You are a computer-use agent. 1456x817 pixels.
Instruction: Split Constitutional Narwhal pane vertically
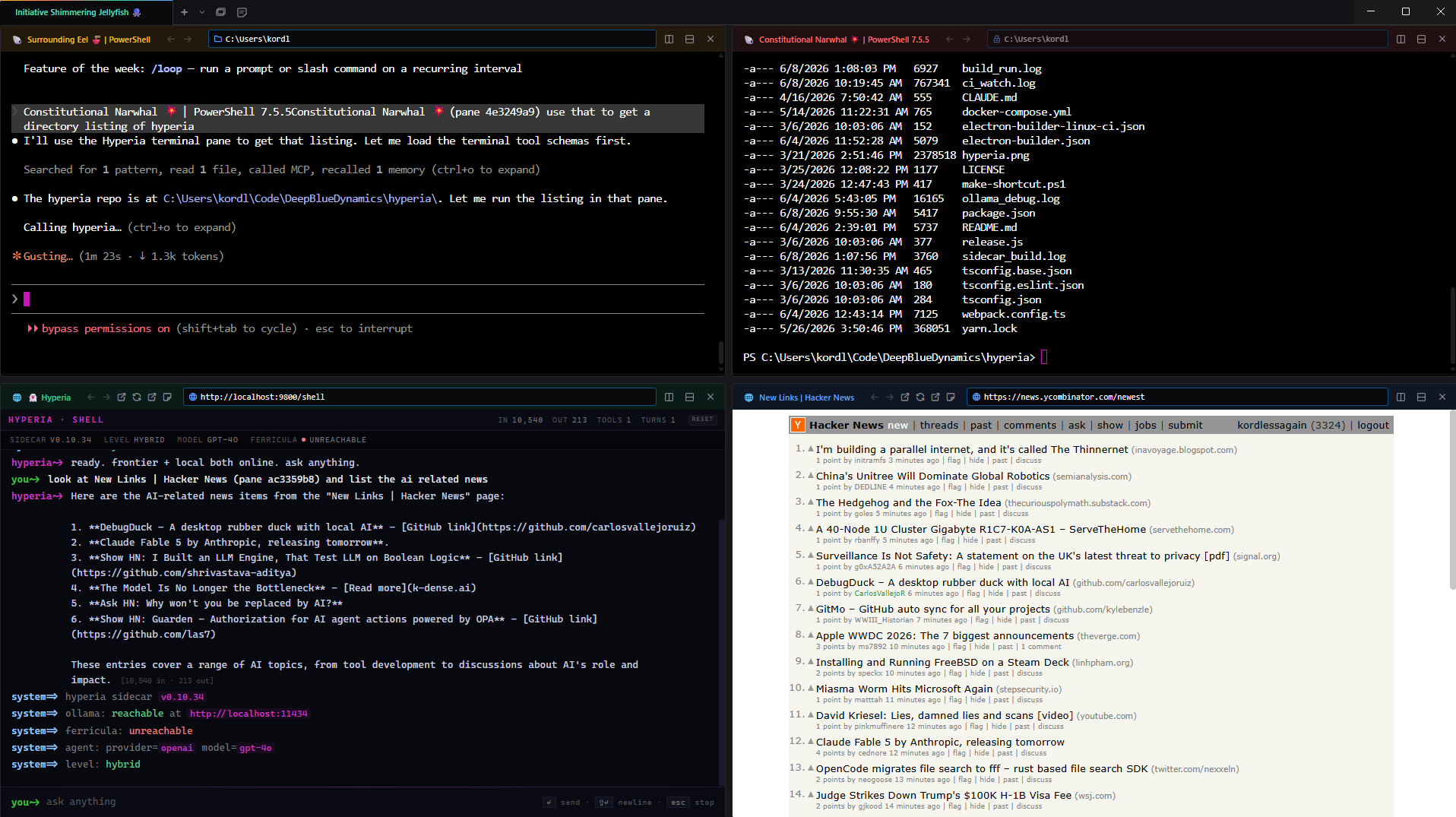pyautogui.click(x=1401, y=39)
